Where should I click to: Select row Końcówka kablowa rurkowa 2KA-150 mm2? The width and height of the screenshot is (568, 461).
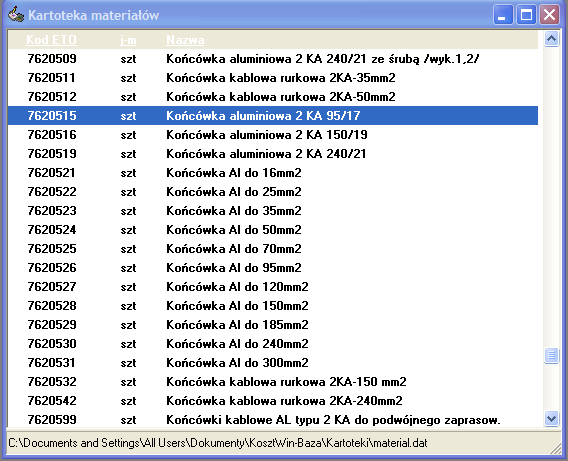point(273,382)
